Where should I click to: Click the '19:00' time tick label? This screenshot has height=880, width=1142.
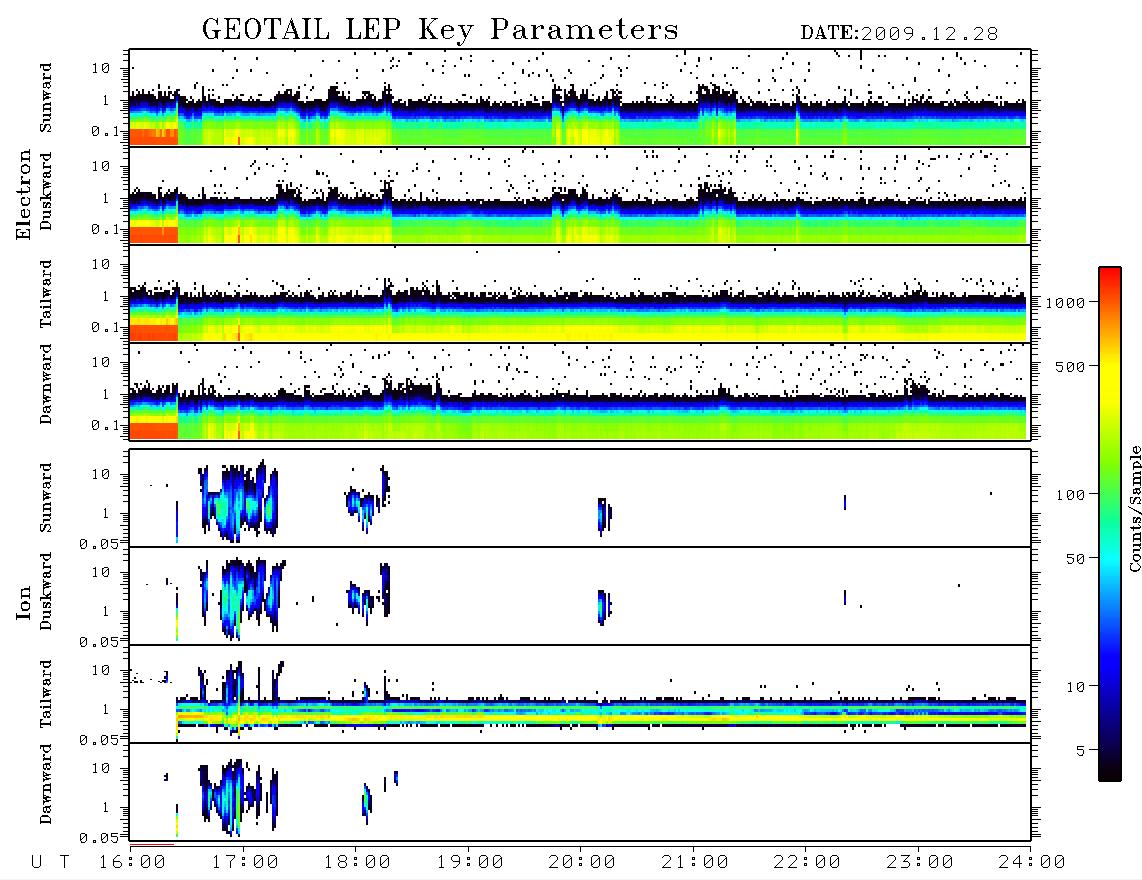[x=470, y=863]
